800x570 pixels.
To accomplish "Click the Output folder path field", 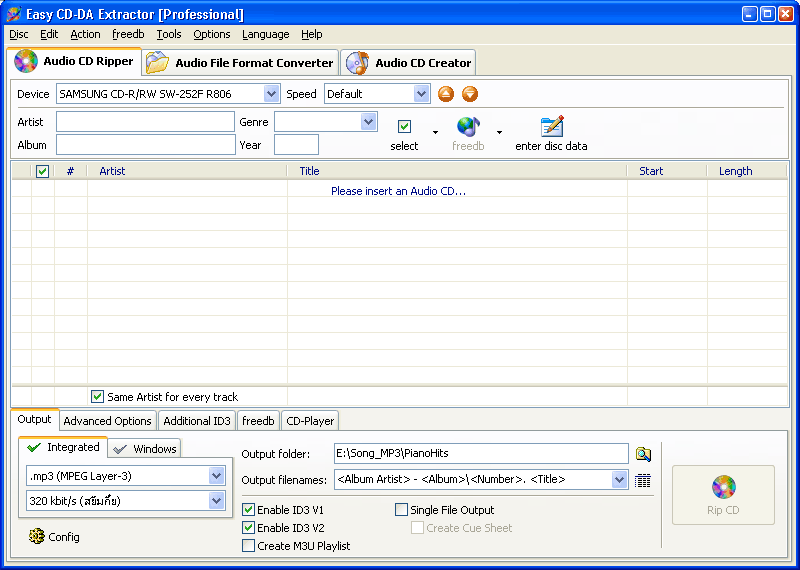I will coord(481,454).
